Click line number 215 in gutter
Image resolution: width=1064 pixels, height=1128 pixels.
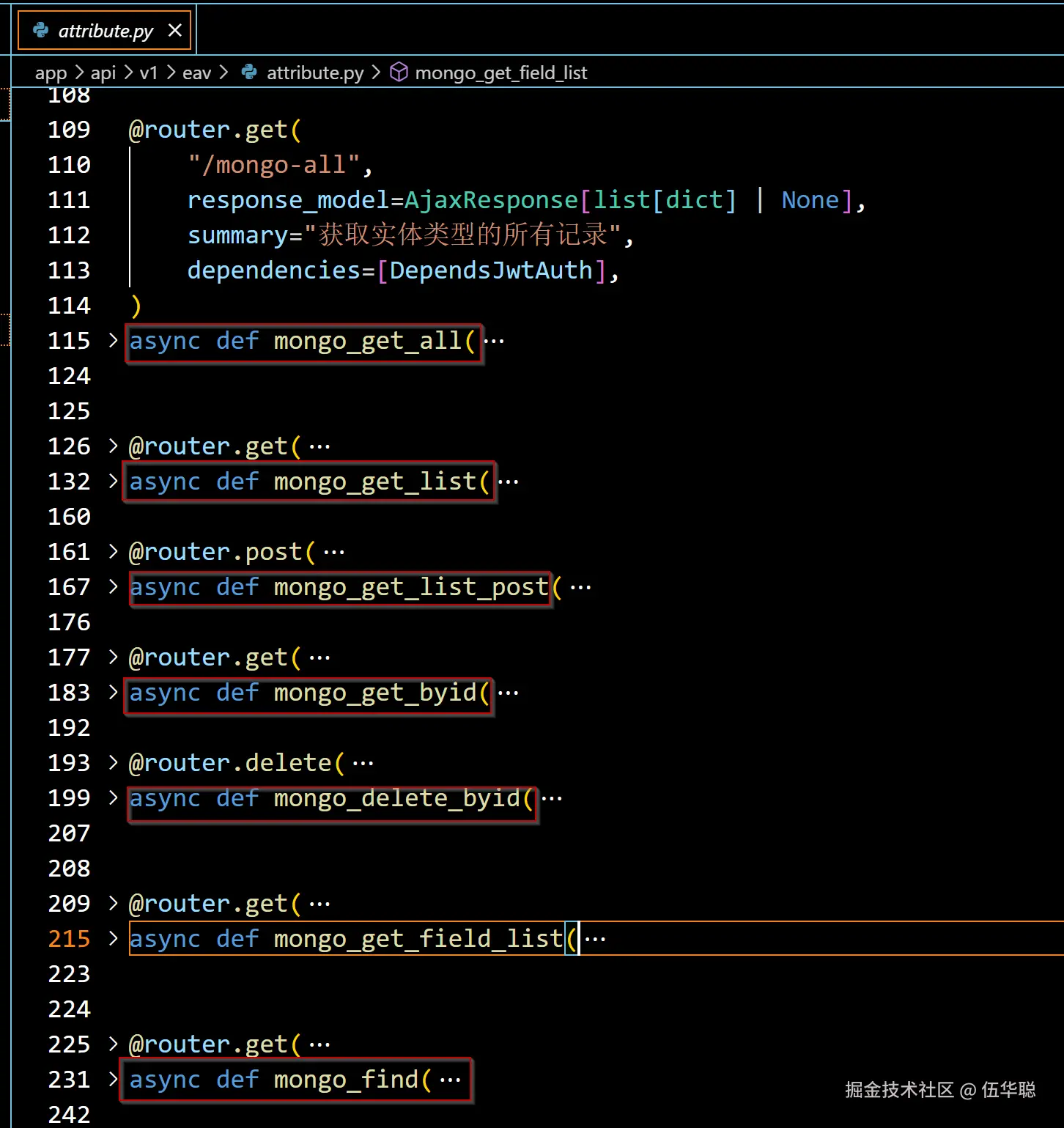coord(69,939)
